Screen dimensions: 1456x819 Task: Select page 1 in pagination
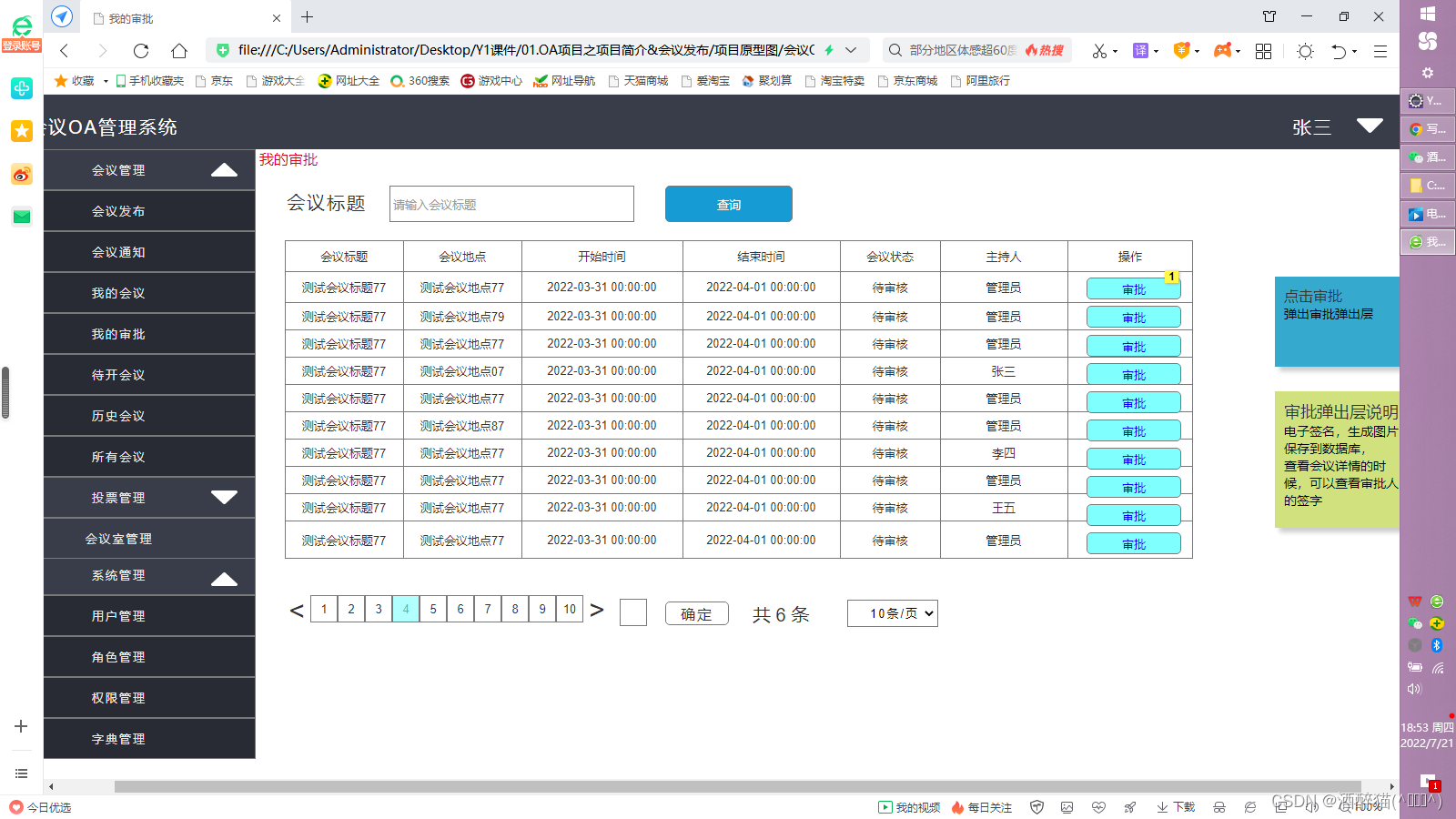[x=324, y=609]
